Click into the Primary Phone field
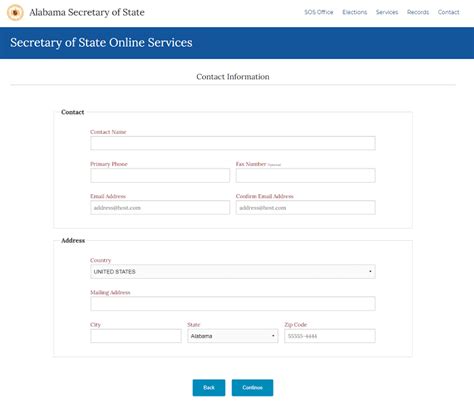 pos(160,175)
